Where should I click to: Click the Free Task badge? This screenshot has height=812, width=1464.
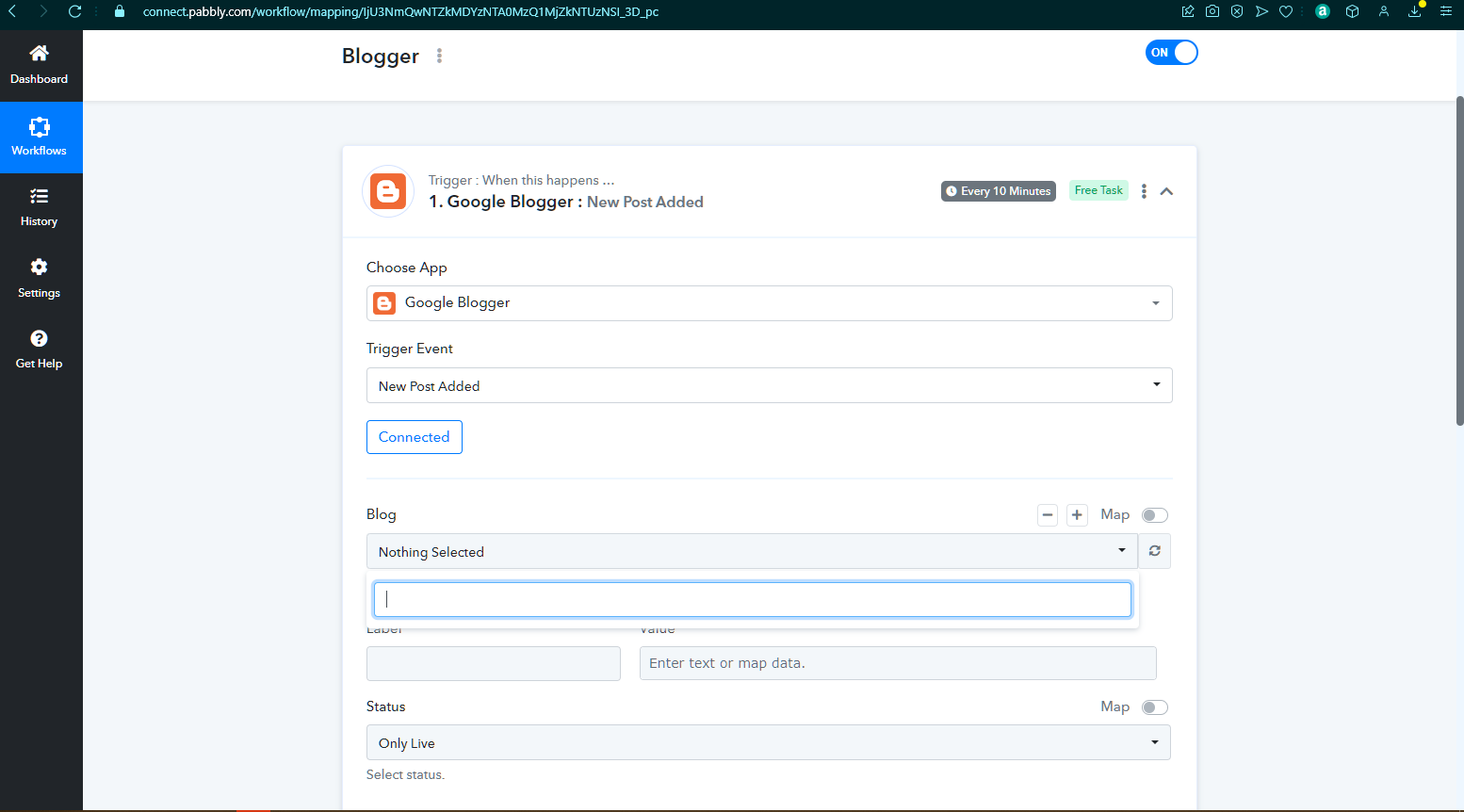[x=1098, y=190]
